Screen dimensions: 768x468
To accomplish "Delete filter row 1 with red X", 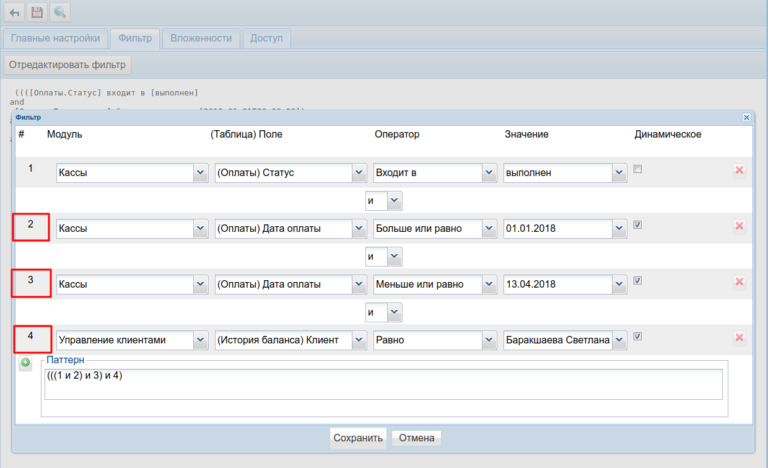I will (739, 171).
